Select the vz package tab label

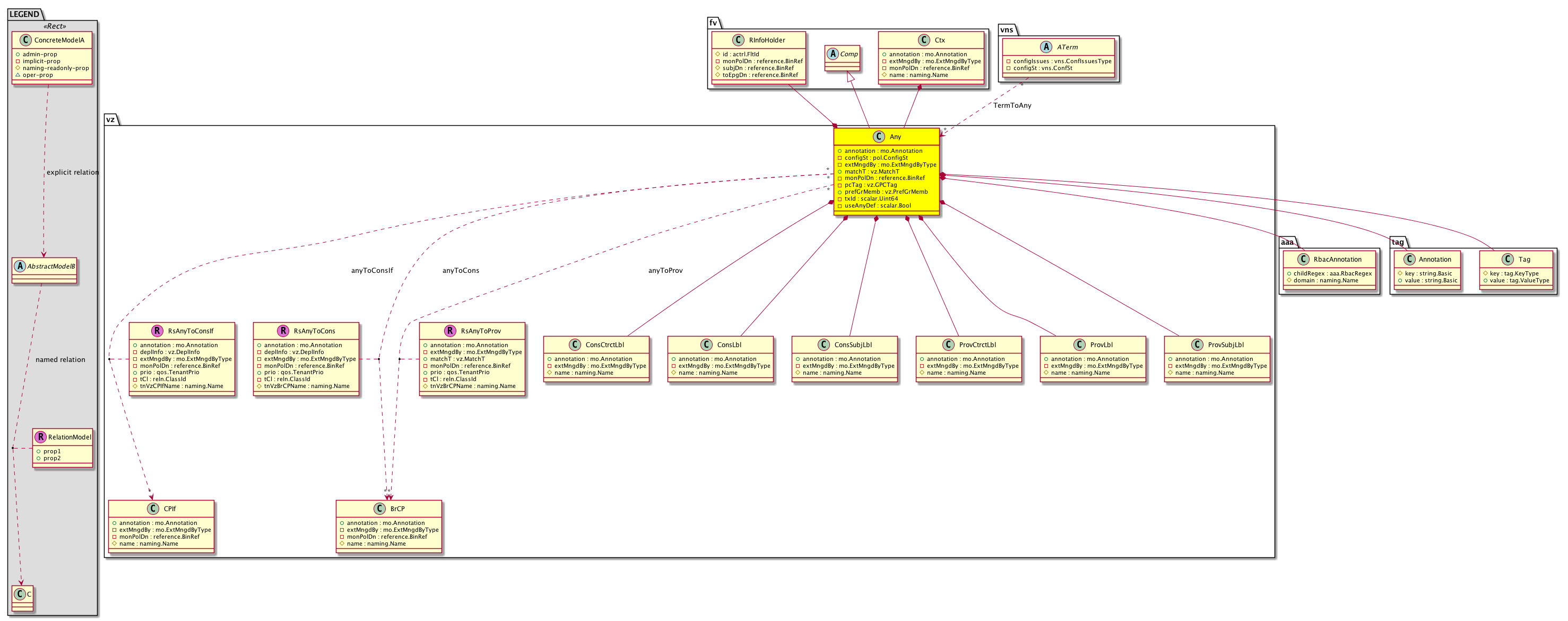[x=110, y=119]
